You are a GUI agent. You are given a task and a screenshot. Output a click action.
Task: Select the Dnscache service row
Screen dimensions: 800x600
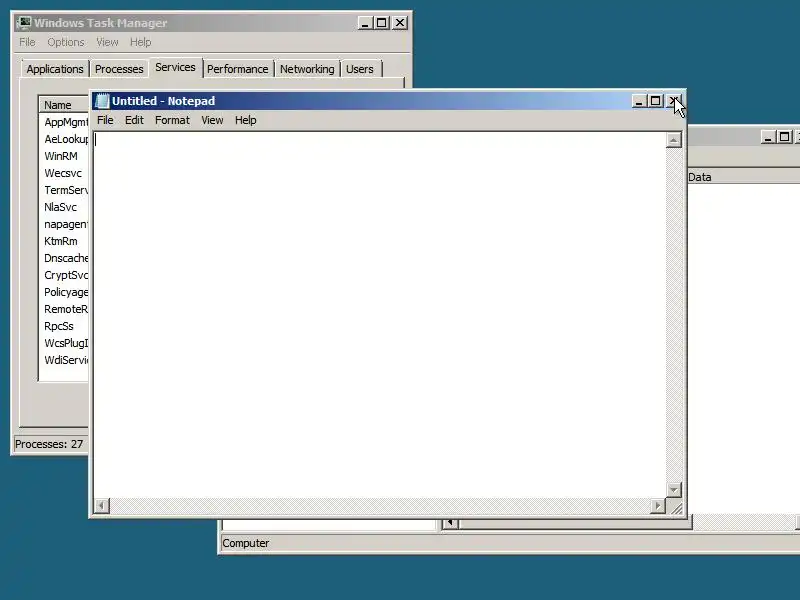[65, 258]
